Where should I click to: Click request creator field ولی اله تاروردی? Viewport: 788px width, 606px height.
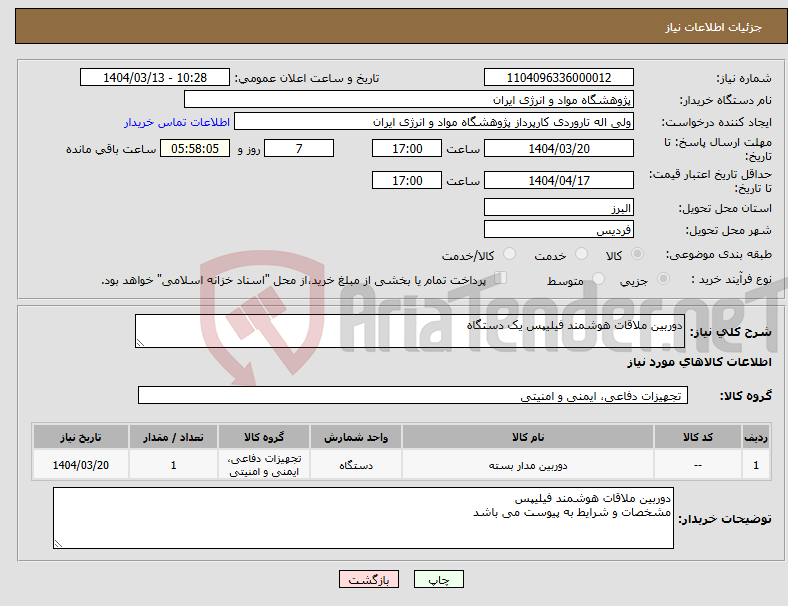434,122
